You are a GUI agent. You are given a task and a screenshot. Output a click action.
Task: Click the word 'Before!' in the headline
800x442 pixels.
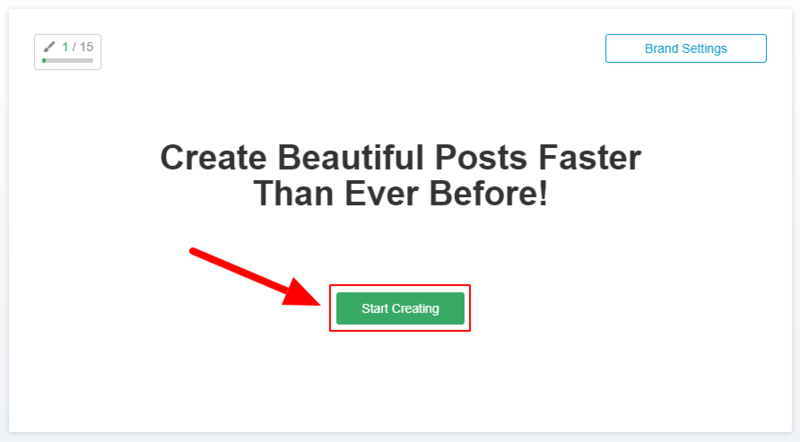click(488, 193)
